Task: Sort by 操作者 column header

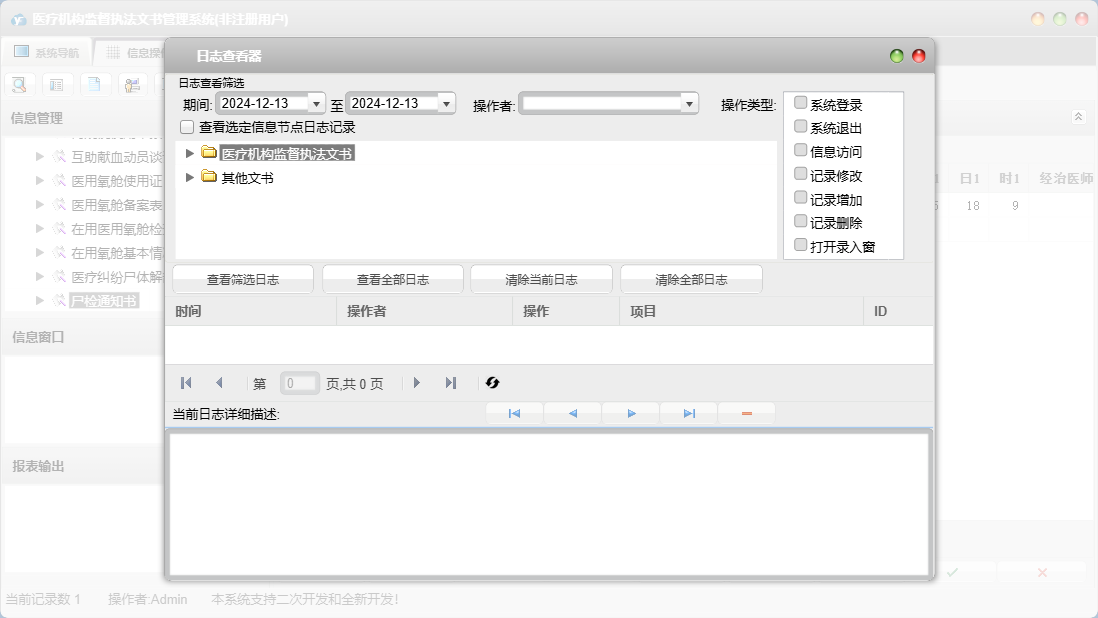Action: pos(424,311)
